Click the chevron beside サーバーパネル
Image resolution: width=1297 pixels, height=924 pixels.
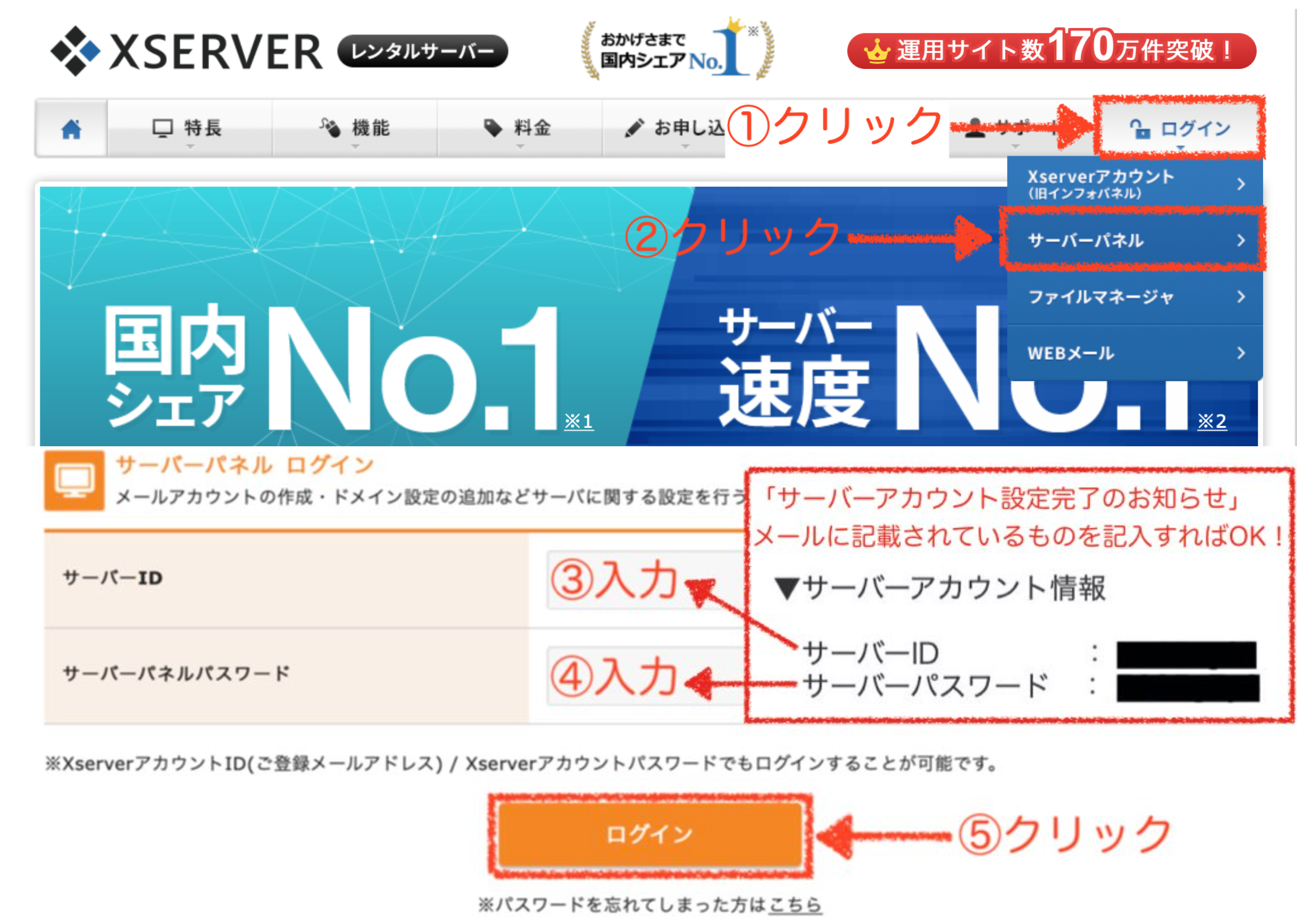(1241, 240)
